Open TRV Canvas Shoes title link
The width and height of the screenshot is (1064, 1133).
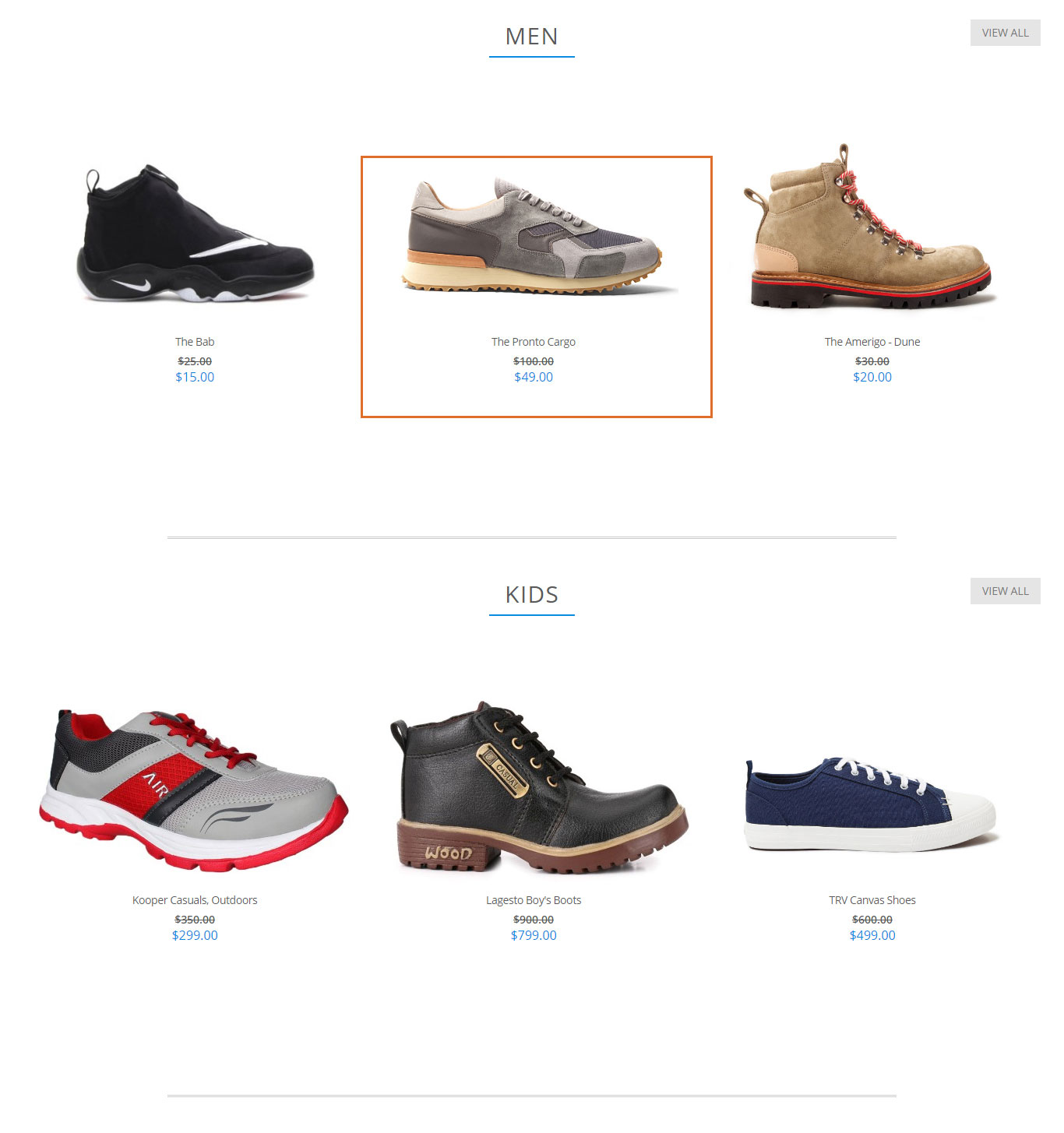pos(872,900)
